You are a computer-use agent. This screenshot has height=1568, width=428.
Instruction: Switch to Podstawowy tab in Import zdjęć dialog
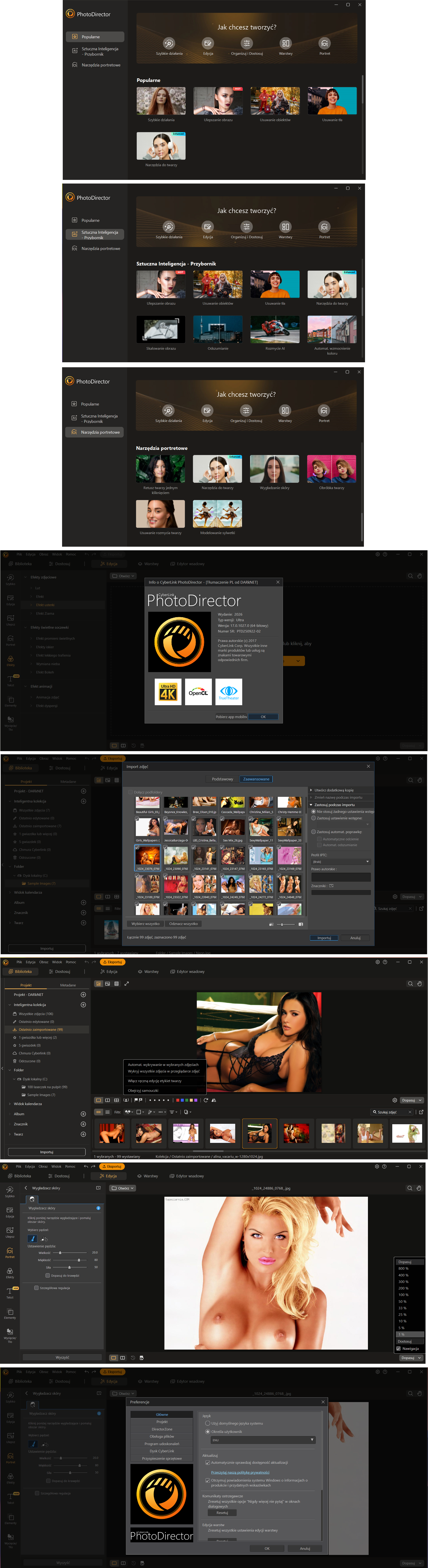[x=222, y=779]
